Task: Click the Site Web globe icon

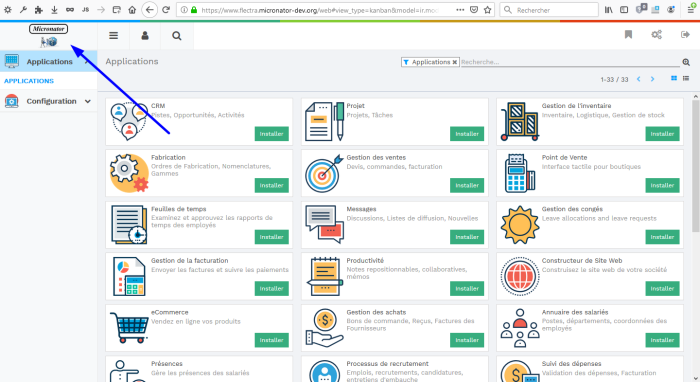Action: tap(520, 276)
